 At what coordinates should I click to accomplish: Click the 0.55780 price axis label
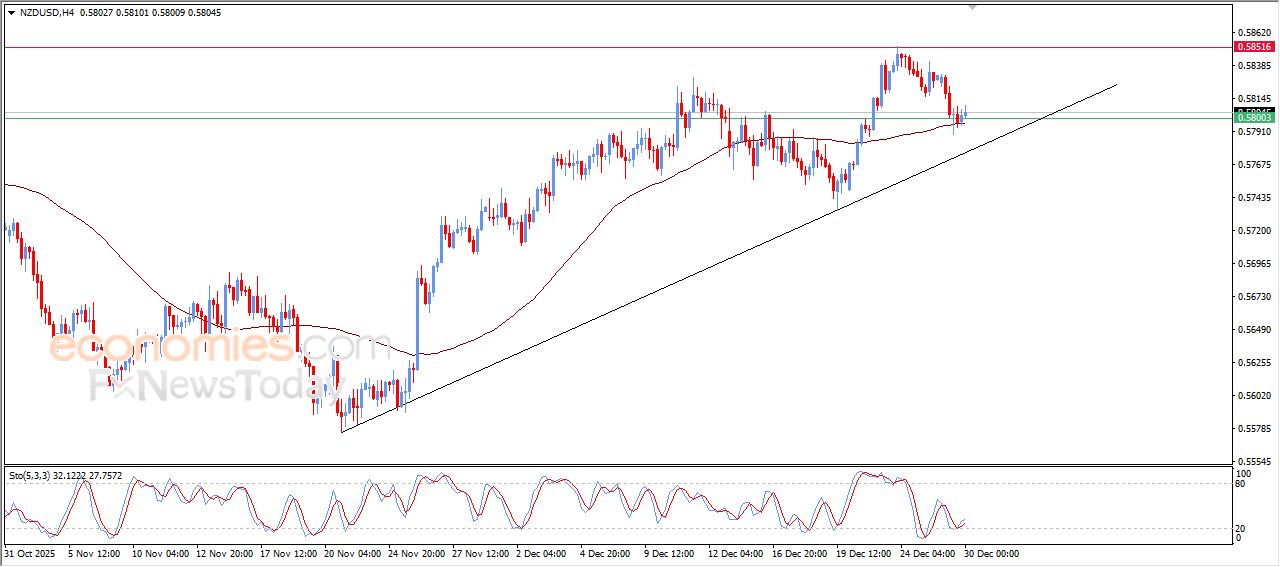coord(1253,429)
